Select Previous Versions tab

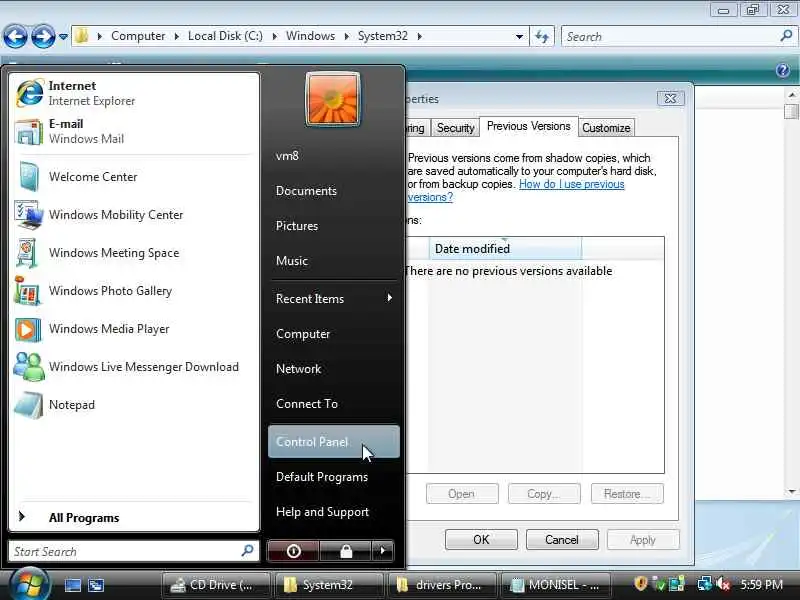(x=529, y=126)
